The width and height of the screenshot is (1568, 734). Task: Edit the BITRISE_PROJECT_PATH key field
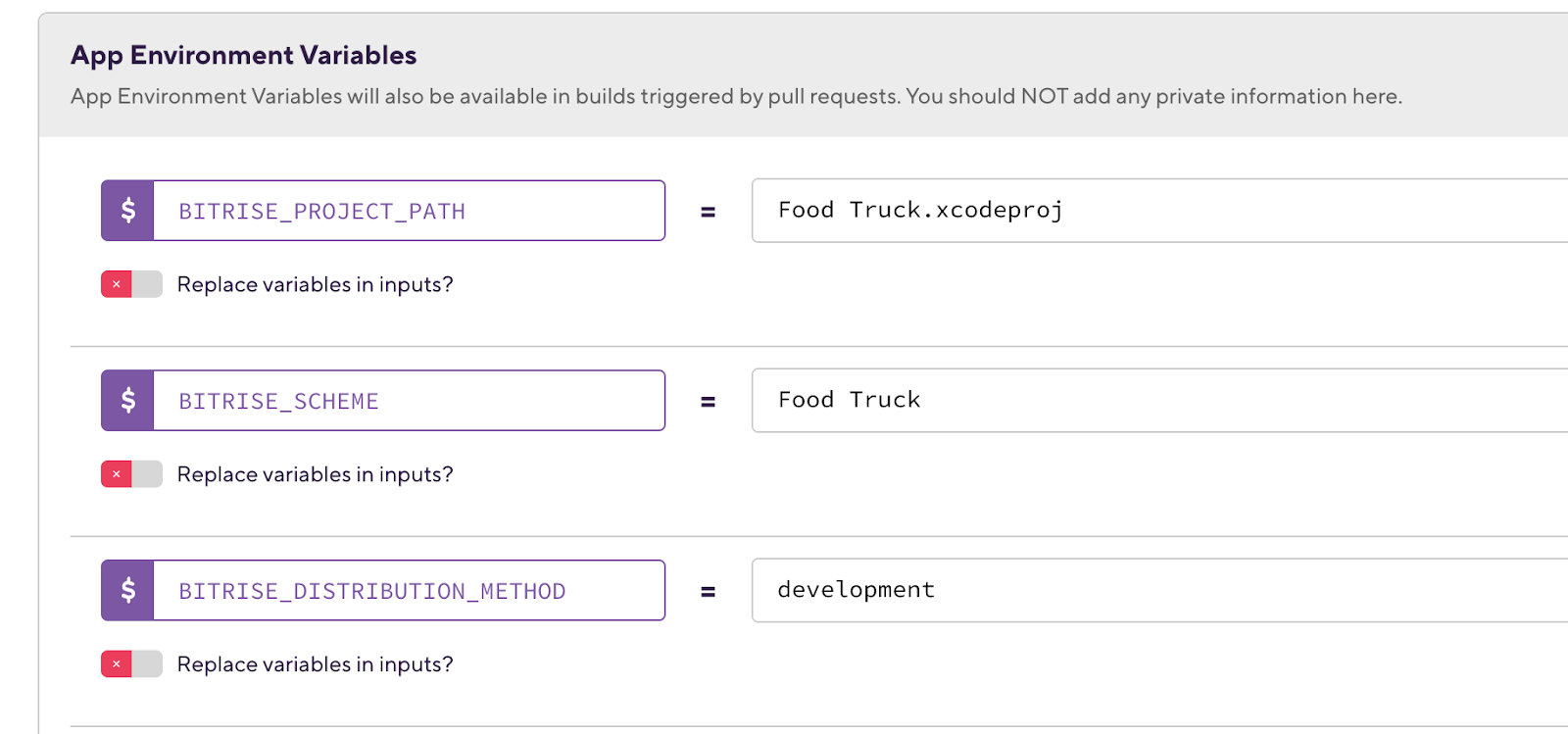tap(409, 211)
